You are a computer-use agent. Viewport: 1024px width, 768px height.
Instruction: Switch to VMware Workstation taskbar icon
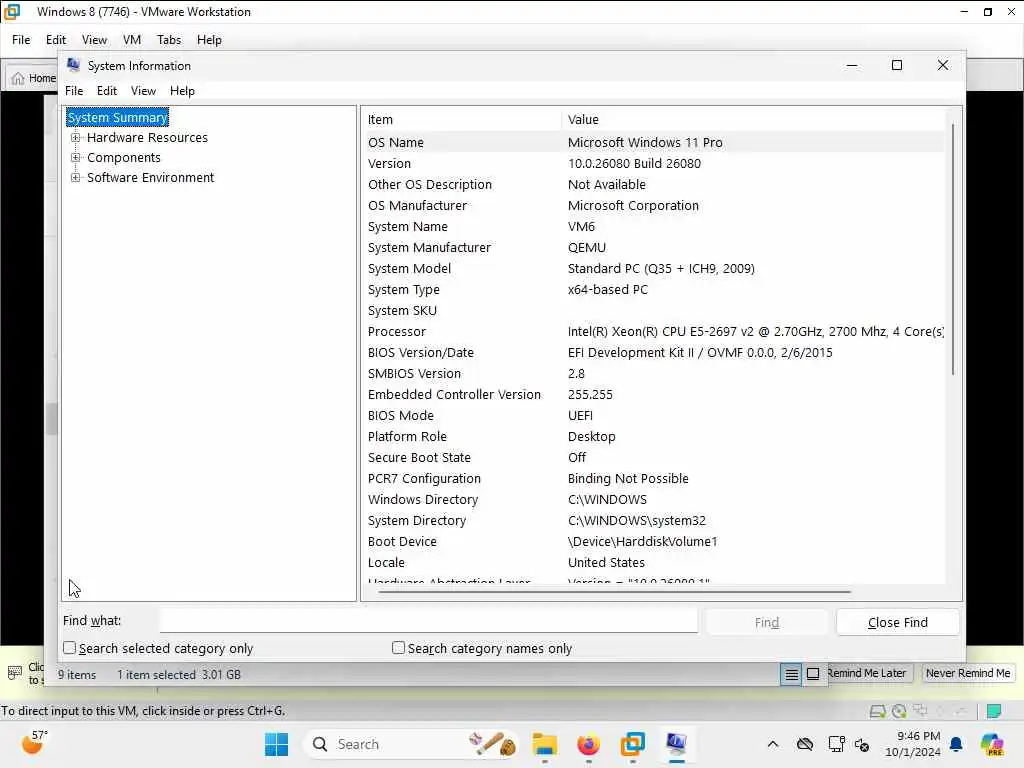pyautogui.click(x=632, y=744)
